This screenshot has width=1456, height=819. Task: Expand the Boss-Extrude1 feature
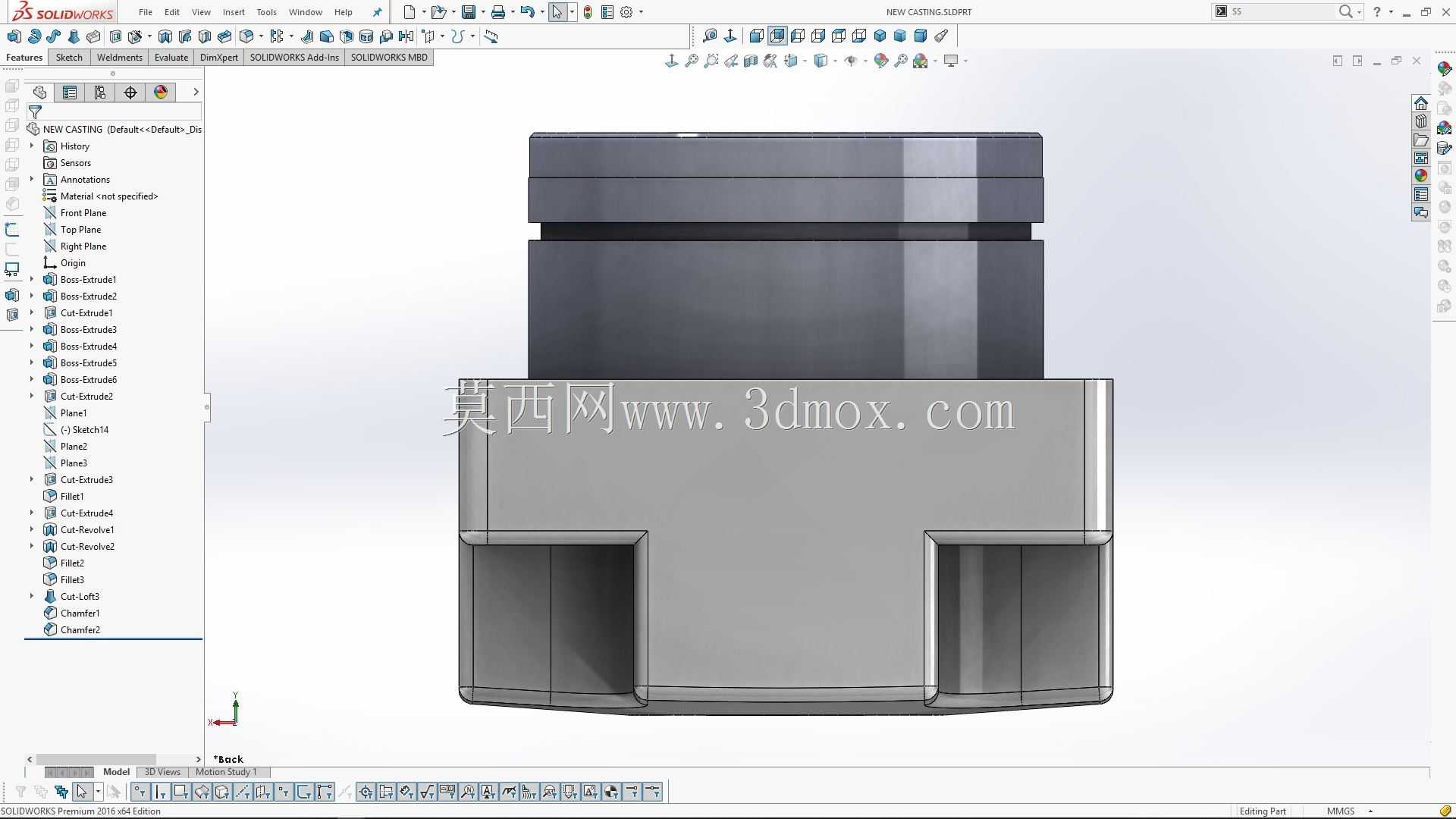click(32, 279)
